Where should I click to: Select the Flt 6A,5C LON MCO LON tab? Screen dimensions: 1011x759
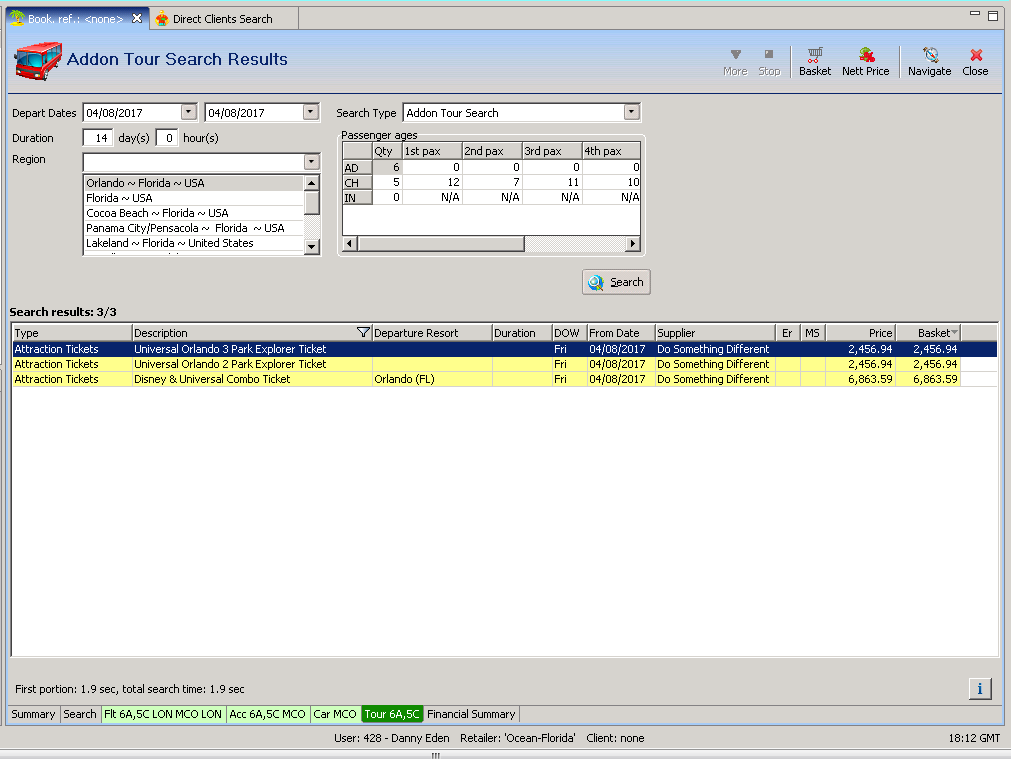163,714
